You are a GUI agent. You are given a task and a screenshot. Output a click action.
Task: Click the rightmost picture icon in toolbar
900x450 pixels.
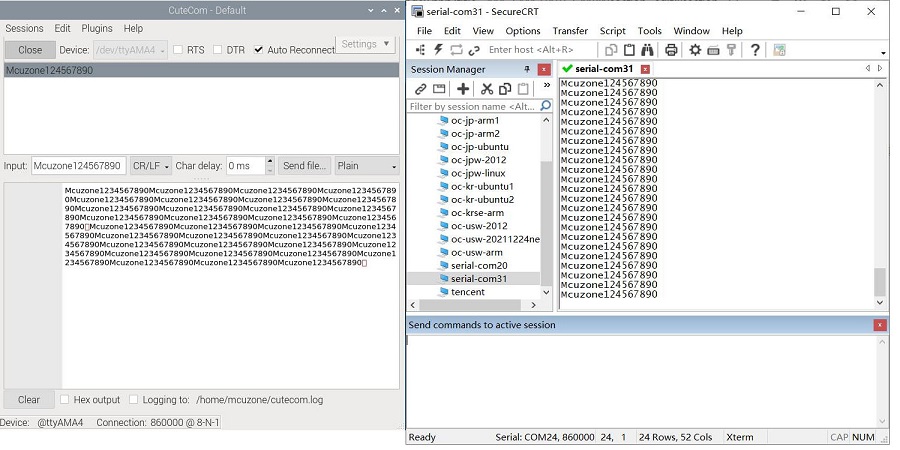click(779, 50)
